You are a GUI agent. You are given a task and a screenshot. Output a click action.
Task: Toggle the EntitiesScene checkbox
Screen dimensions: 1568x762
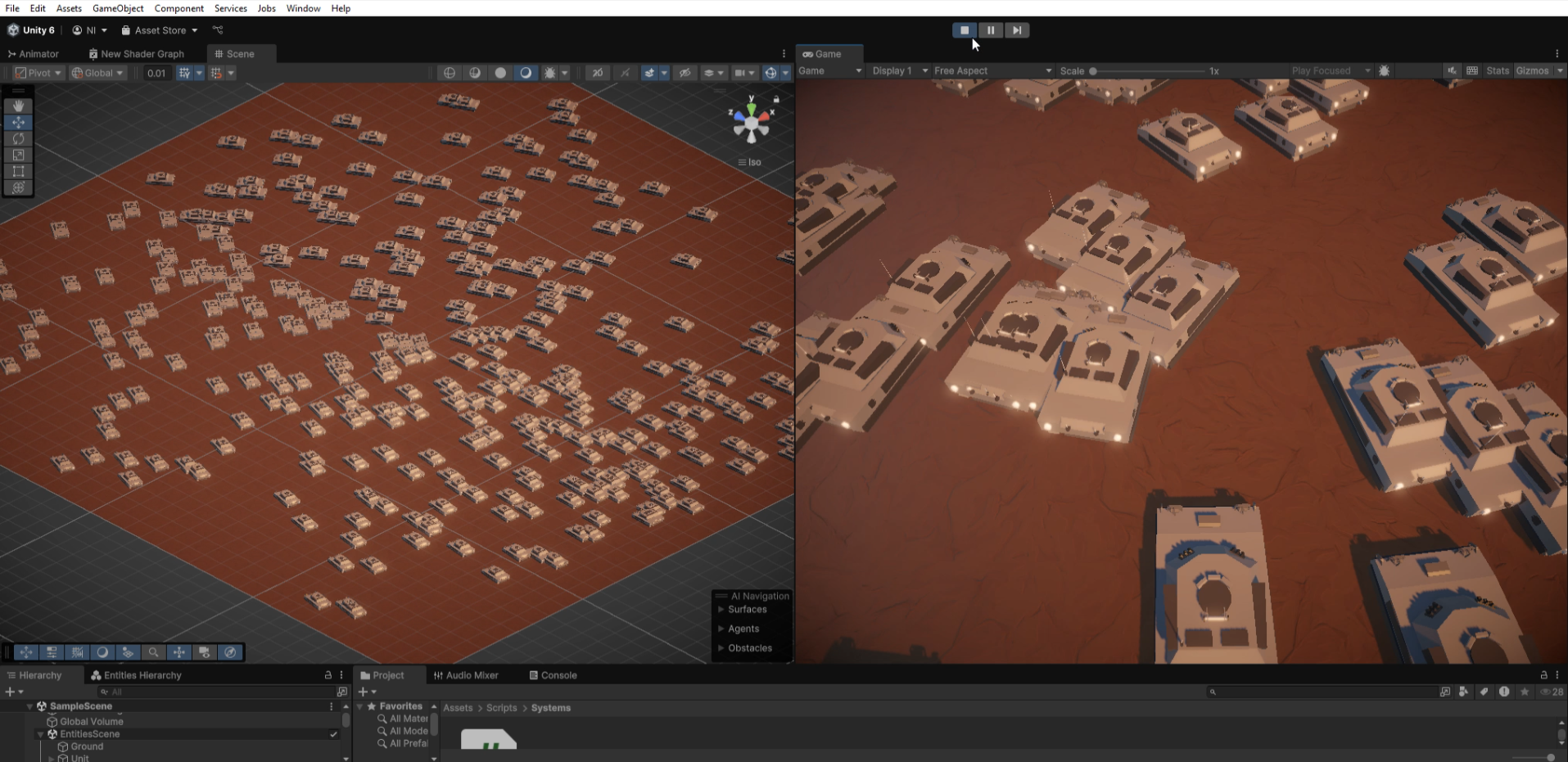(x=333, y=734)
